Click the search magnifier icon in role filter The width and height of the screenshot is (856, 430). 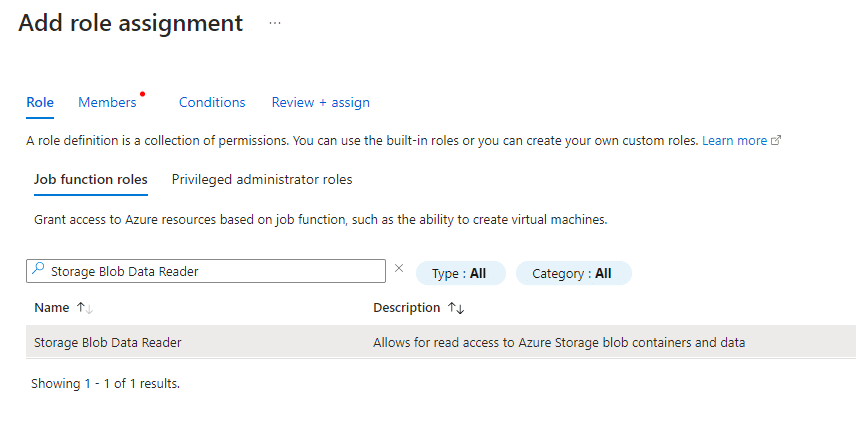coord(38,268)
